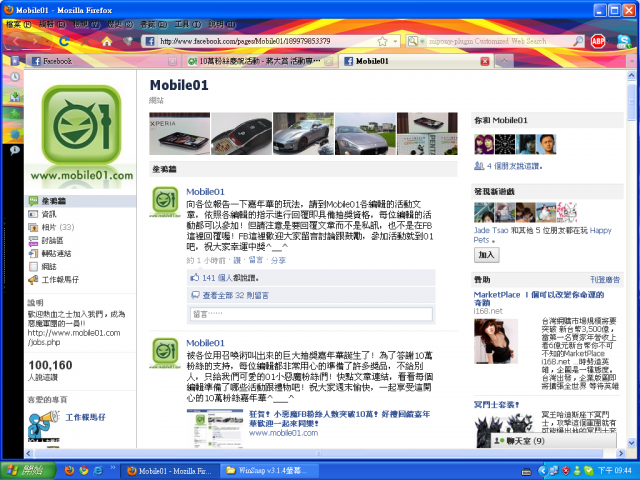The width and height of the screenshot is (640, 480).
Task: Launch Firefox from quick launch bar
Action: point(69,470)
